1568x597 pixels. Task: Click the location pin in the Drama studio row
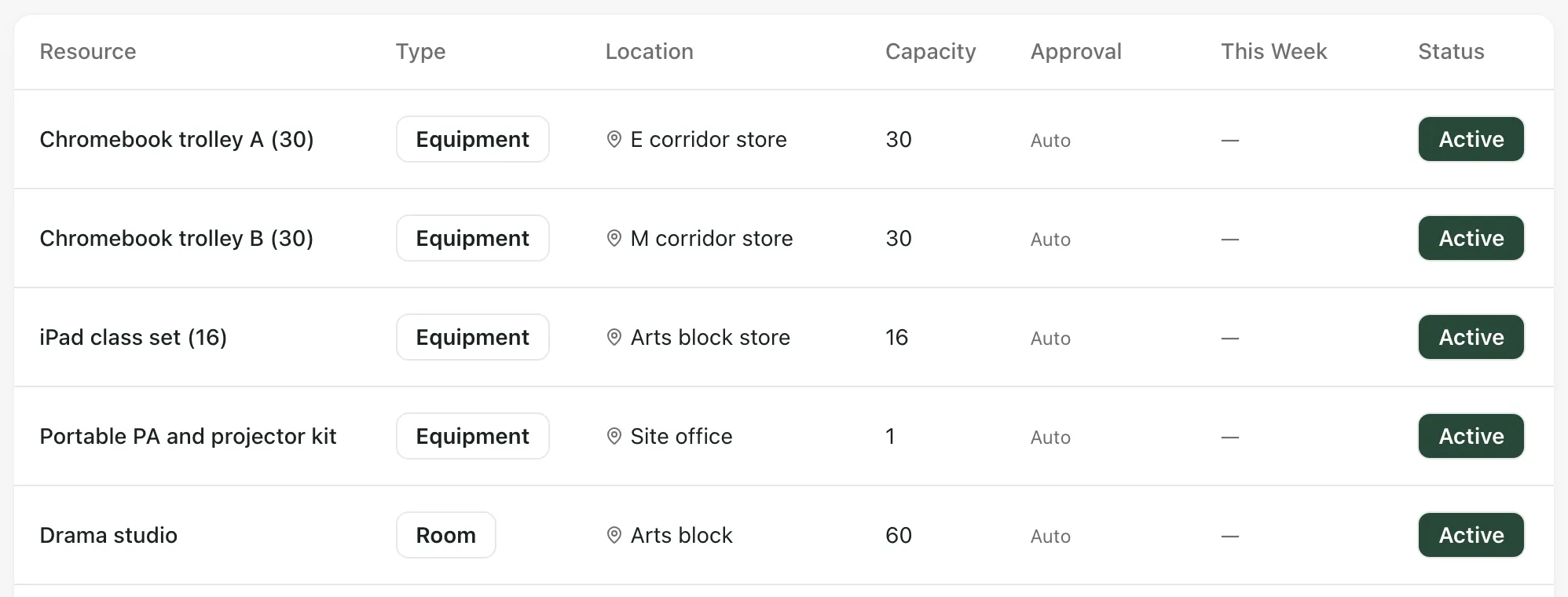point(614,536)
